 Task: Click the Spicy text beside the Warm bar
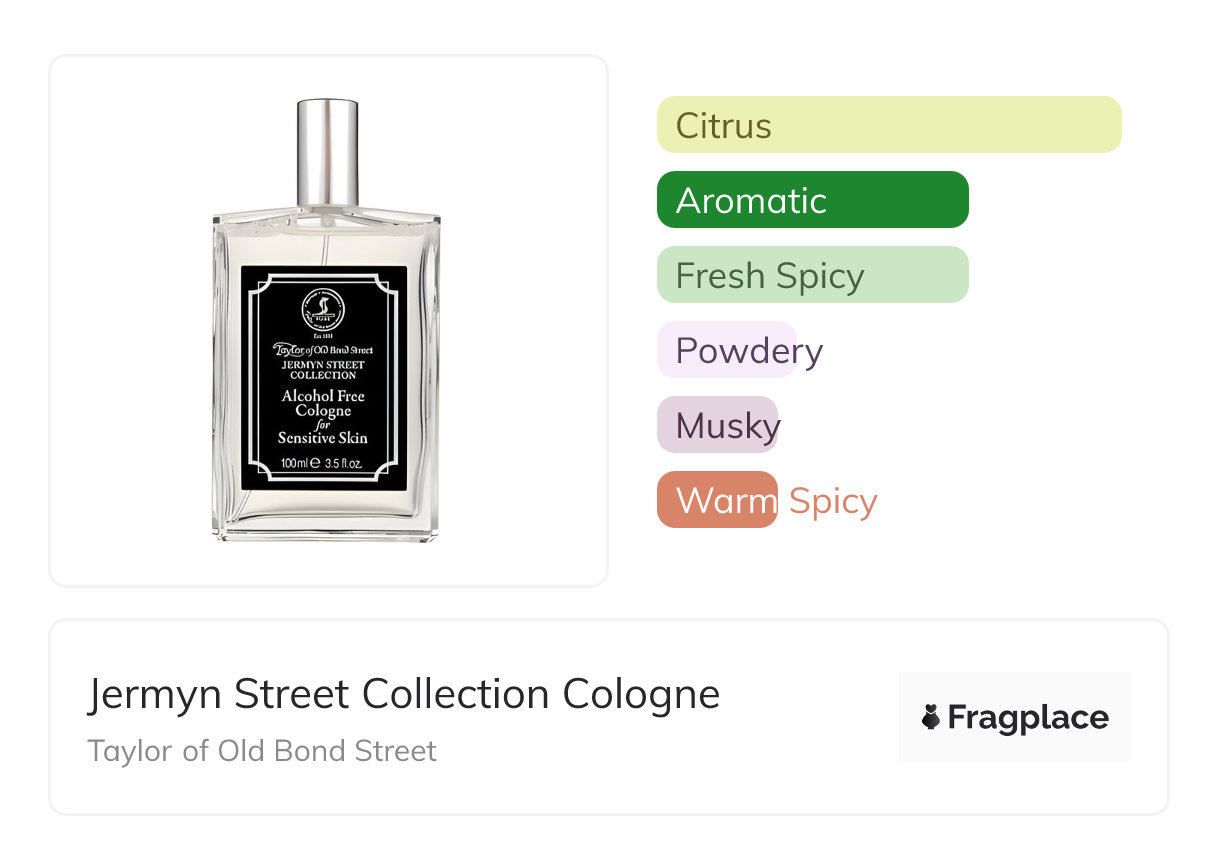[833, 501]
